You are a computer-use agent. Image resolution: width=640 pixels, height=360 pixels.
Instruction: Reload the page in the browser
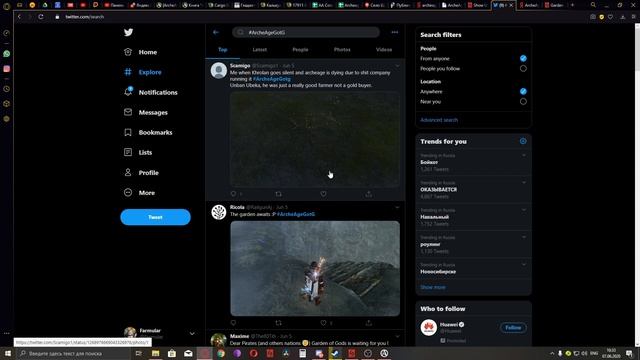[41, 17]
